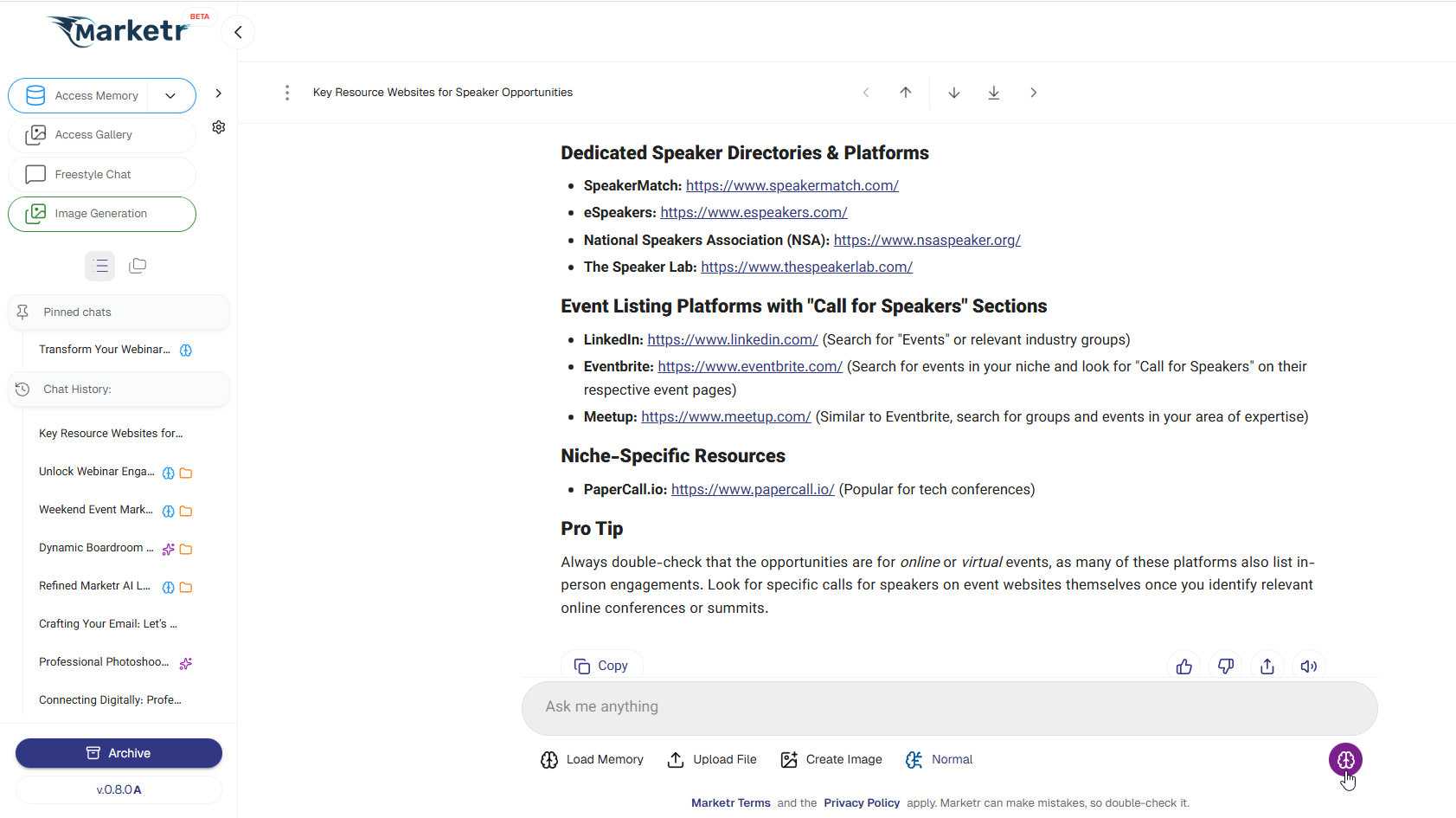Open the Access Memory dropdown arrow
The image size is (1456, 818).
170,96
